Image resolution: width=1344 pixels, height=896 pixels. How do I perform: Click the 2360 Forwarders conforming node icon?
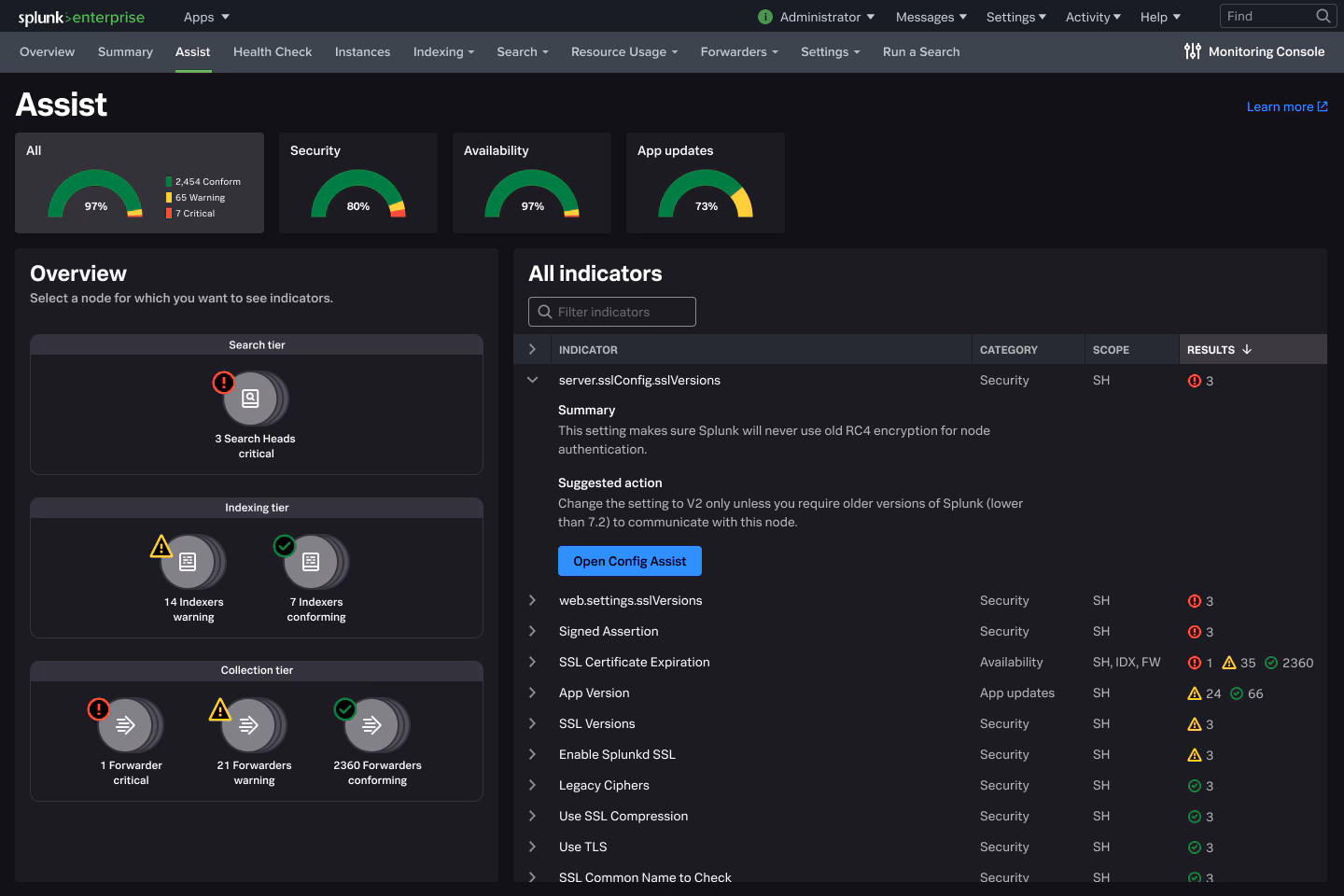click(x=371, y=725)
